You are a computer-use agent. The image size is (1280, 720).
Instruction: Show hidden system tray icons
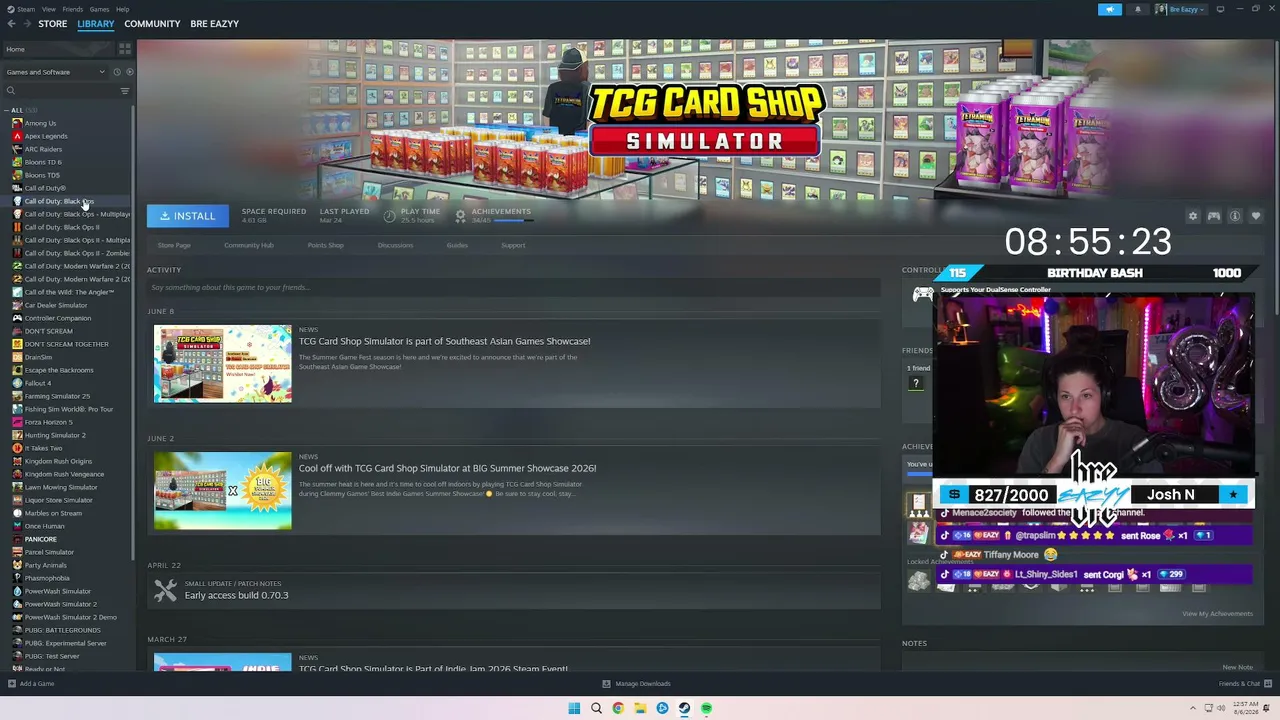[x=1193, y=708]
